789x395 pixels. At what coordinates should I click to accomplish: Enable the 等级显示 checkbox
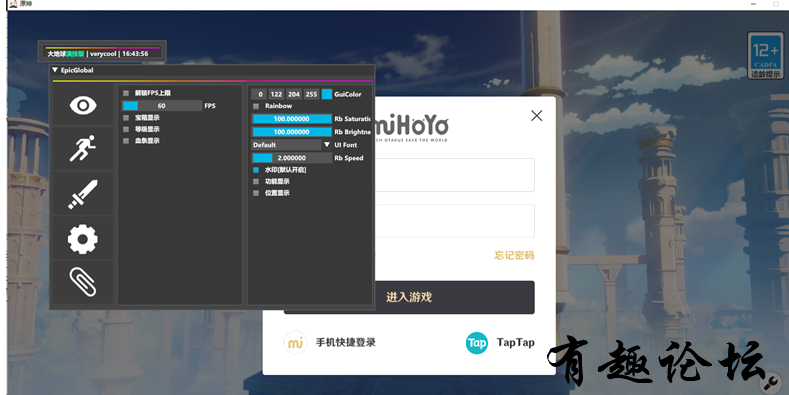(126, 129)
